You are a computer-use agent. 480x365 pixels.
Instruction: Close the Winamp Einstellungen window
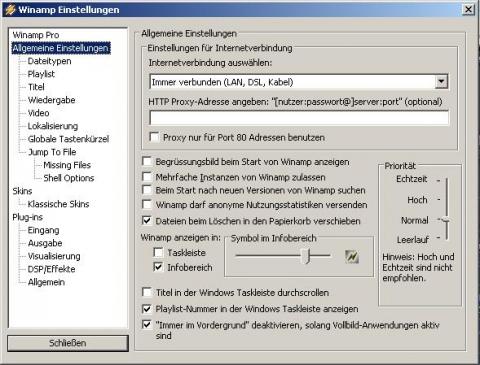468,9
